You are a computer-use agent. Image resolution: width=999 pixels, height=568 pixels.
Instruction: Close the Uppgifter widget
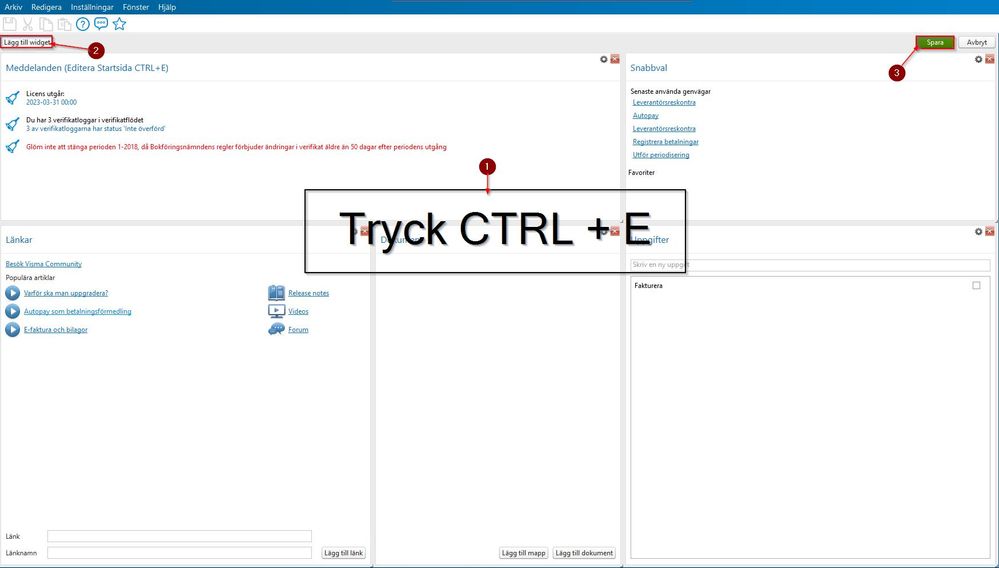pos(989,232)
